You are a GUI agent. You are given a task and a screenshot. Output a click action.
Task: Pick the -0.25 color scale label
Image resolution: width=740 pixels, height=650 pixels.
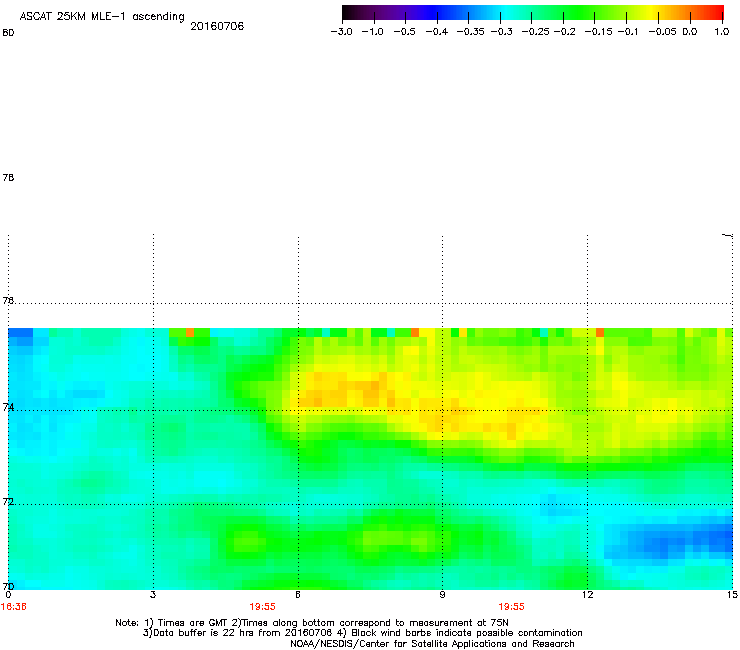536,32
